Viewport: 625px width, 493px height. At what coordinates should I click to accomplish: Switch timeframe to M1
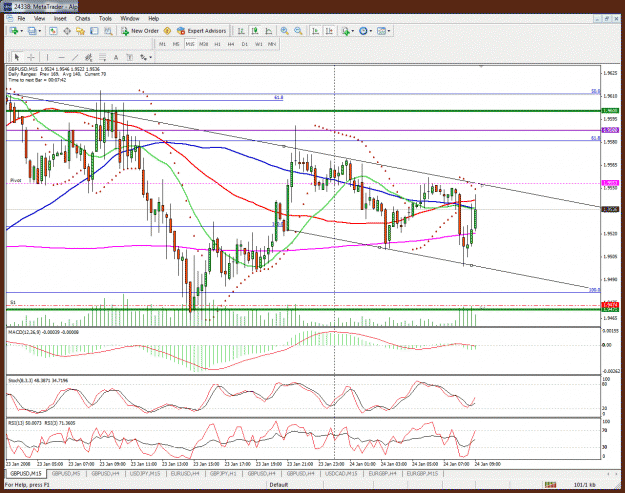(162, 44)
